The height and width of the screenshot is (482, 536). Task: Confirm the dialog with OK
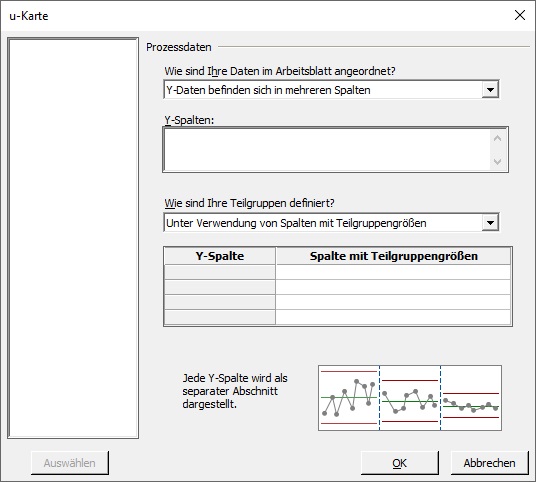coord(400,463)
